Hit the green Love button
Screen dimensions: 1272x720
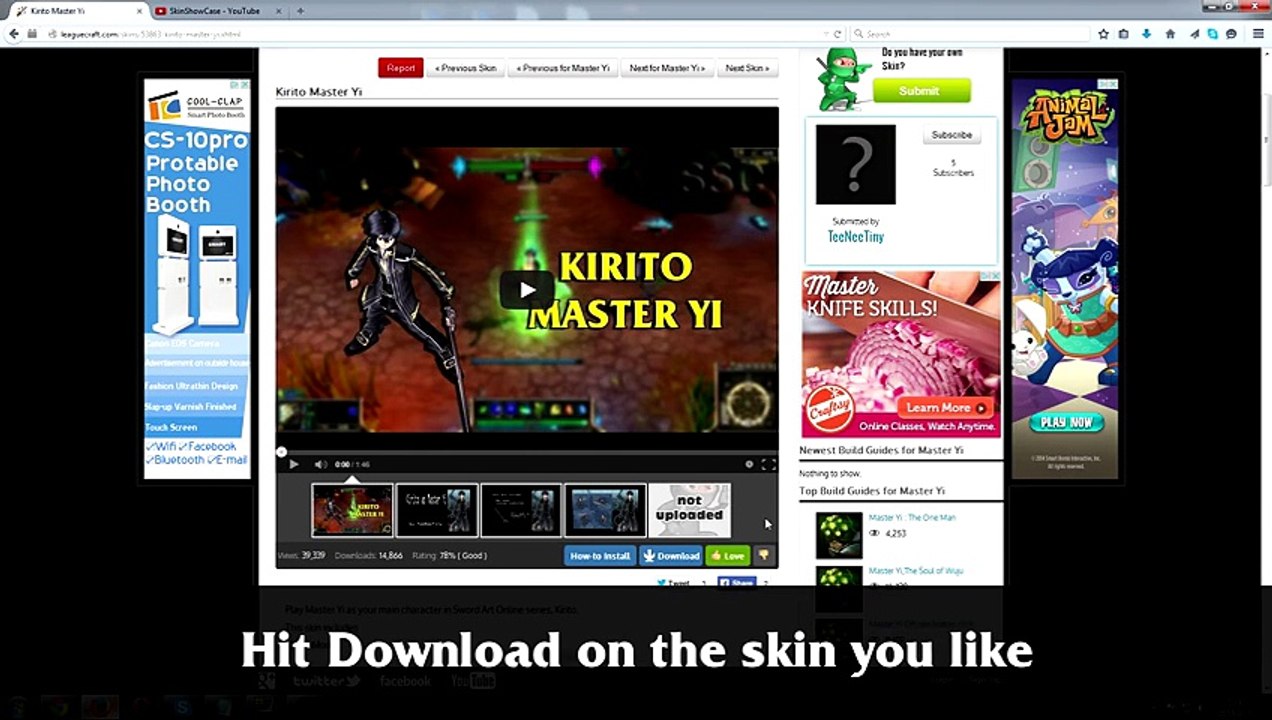click(727, 556)
